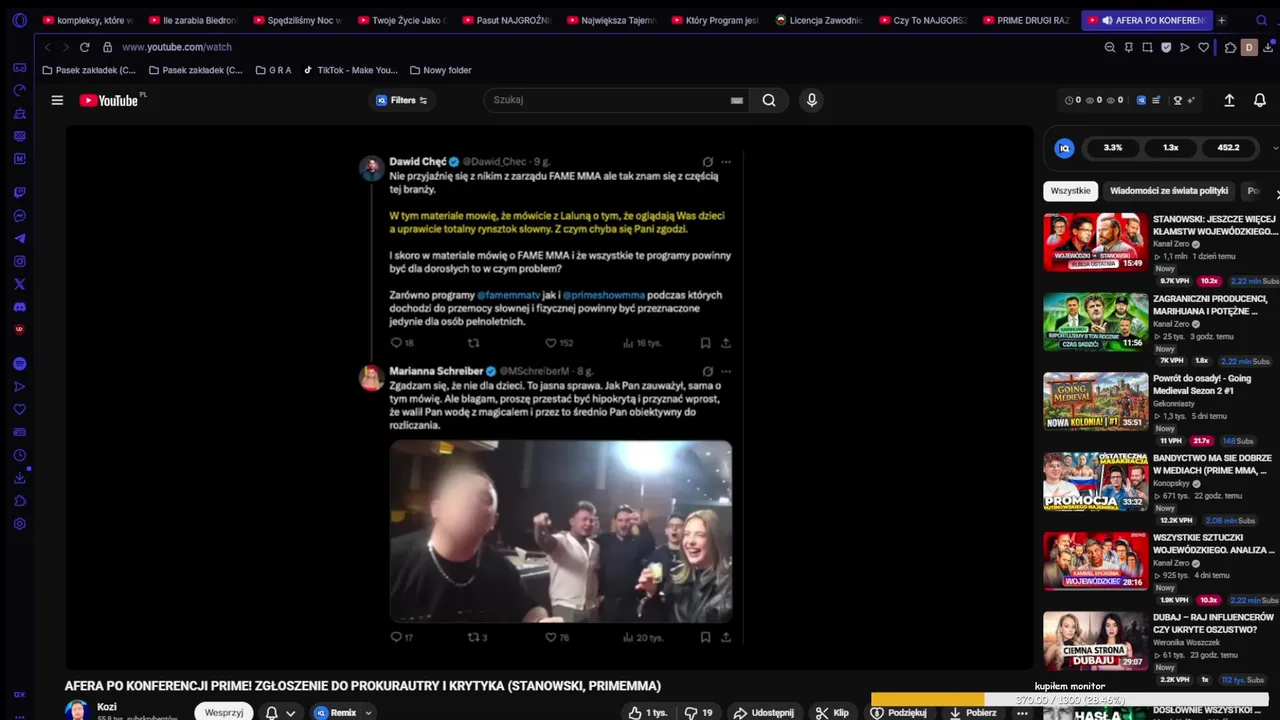Open the Nowy folder bookmarks folder
Screen dimensions: 1280x720
[440, 70]
